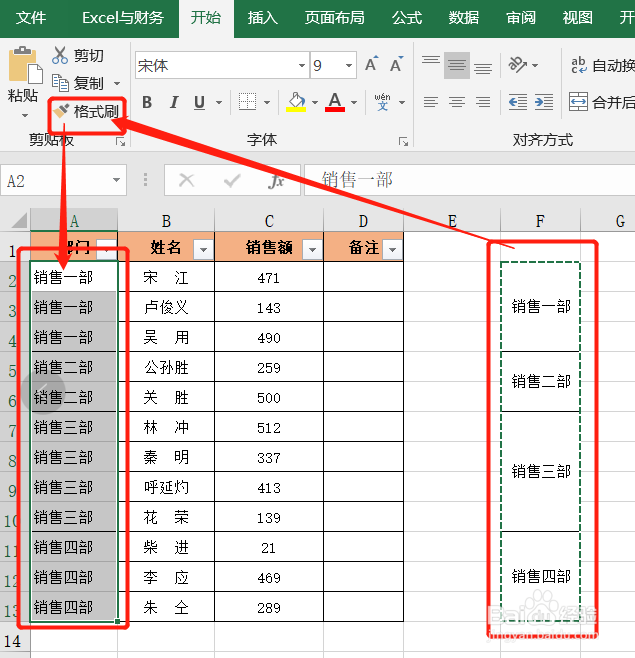Viewport: 635px width, 658px height.
Task: Click the merge and center button
Action: (x=602, y=102)
